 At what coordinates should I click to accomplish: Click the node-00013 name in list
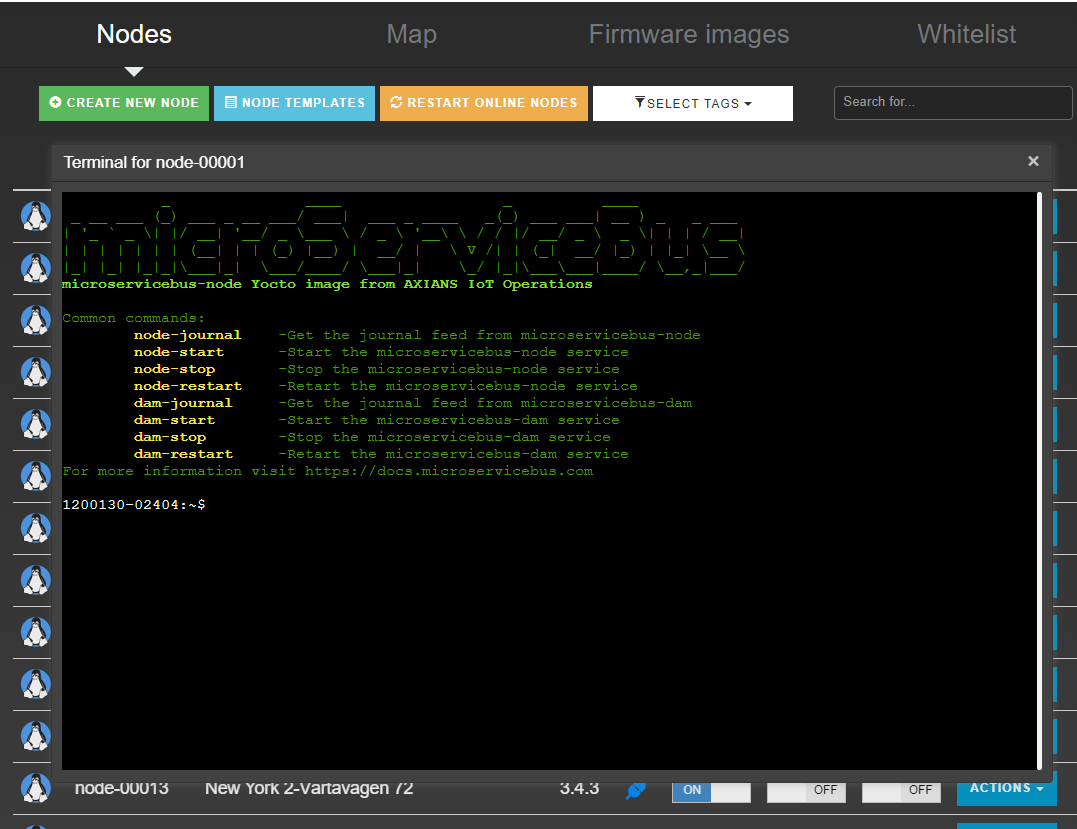pos(122,788)
